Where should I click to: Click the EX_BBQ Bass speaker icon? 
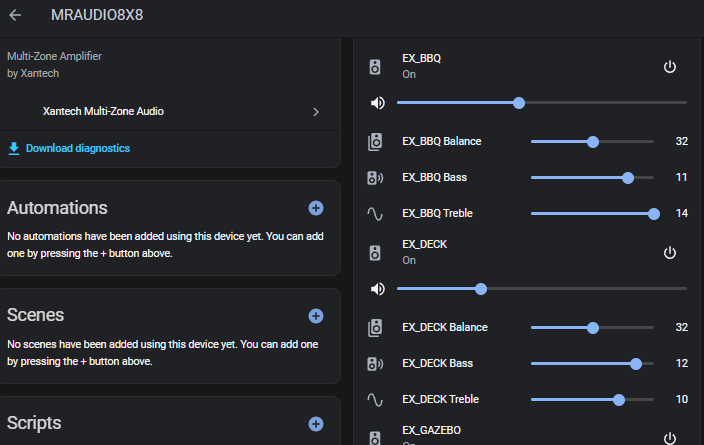tap(376, 178)
